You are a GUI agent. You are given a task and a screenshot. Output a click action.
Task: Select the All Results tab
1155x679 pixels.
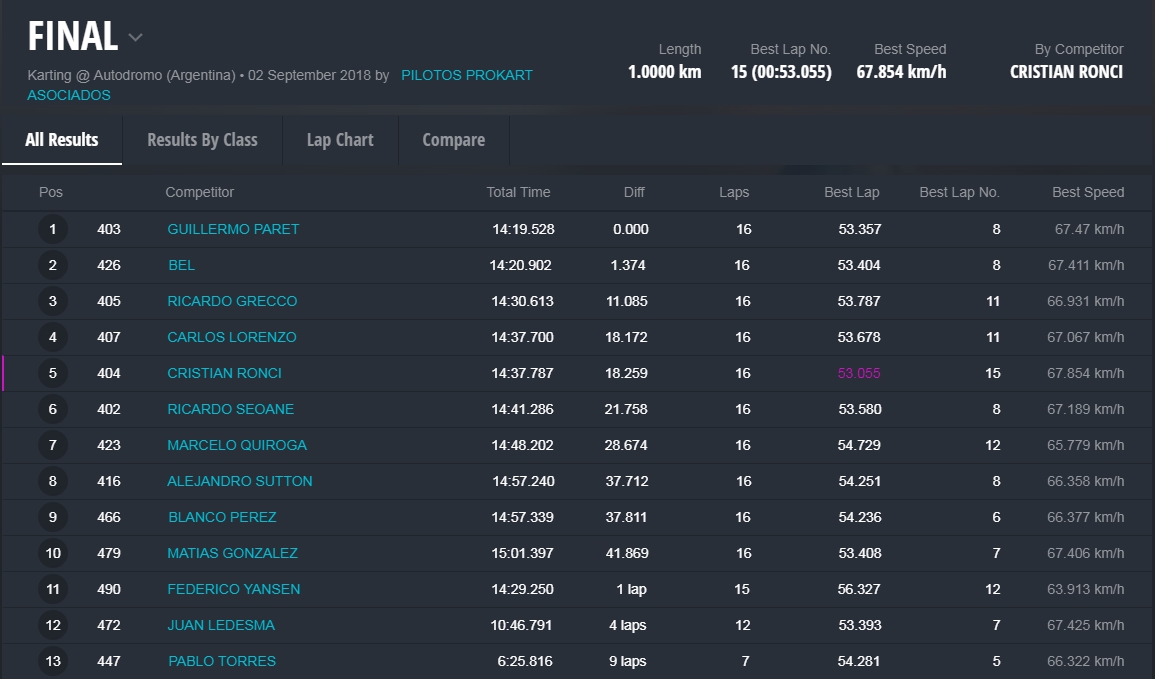62,140
